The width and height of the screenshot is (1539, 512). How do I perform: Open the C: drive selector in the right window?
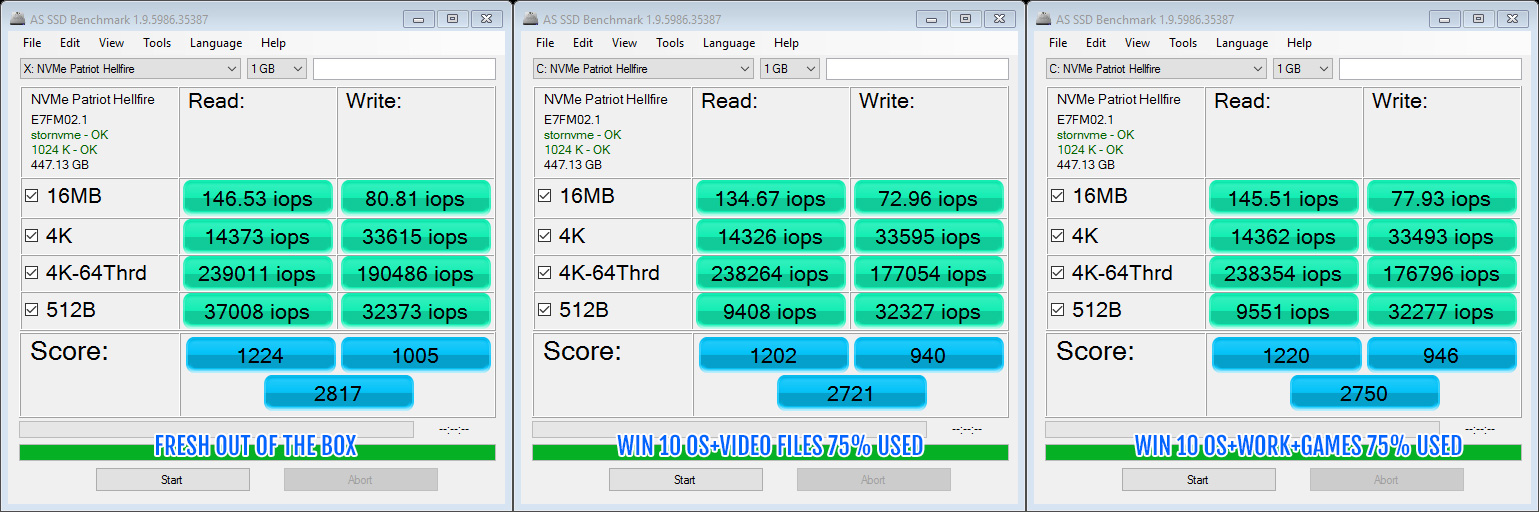point(1156,69)
